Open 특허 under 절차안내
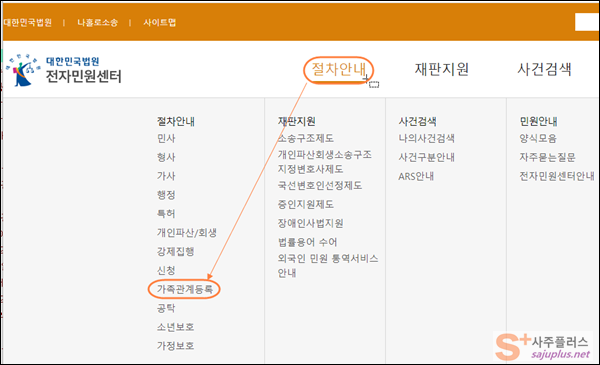This screenshot has height=365, width=600. 166,213
